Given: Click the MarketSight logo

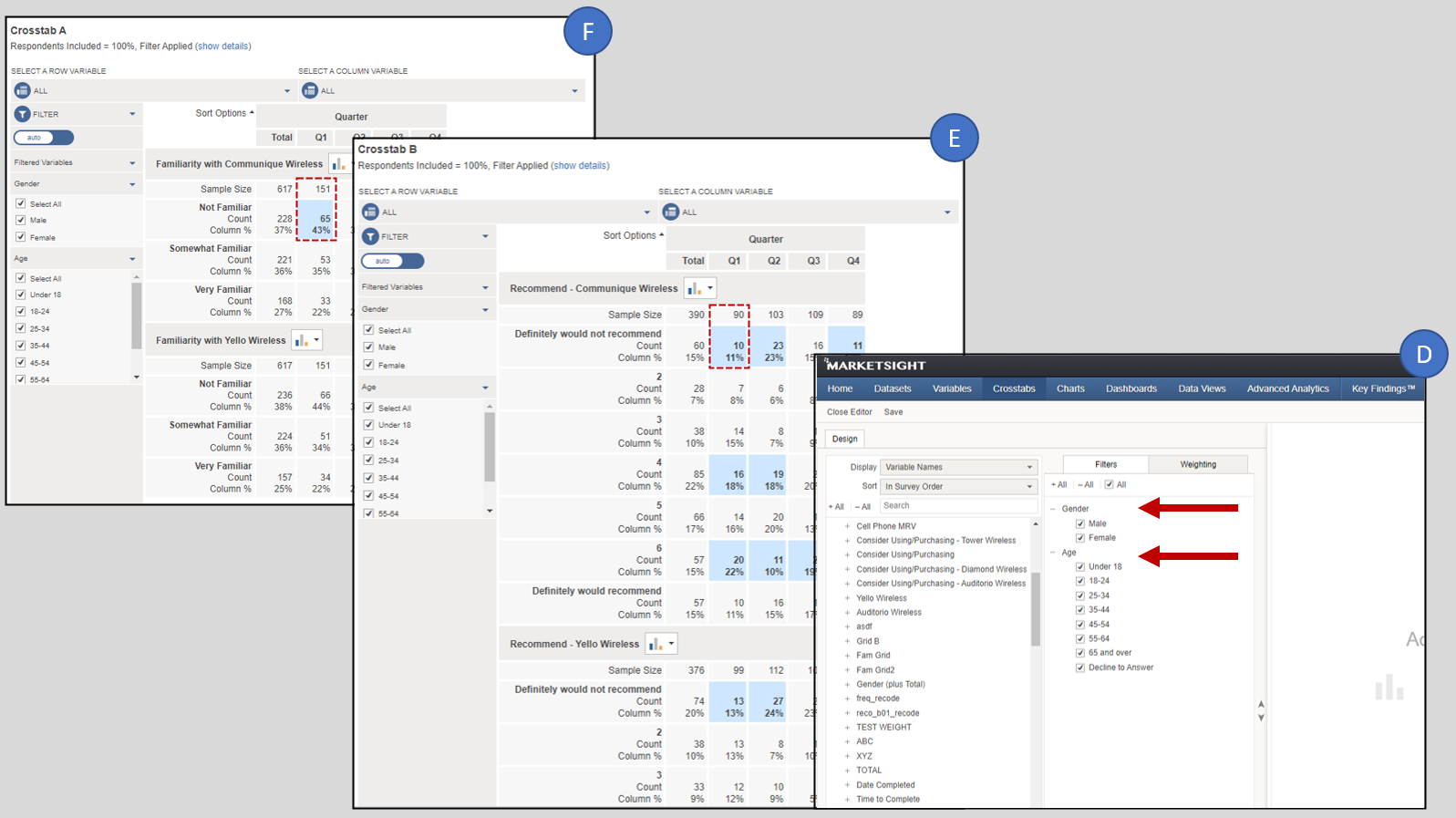Looking at the screenshot, I should coord(875,365).
